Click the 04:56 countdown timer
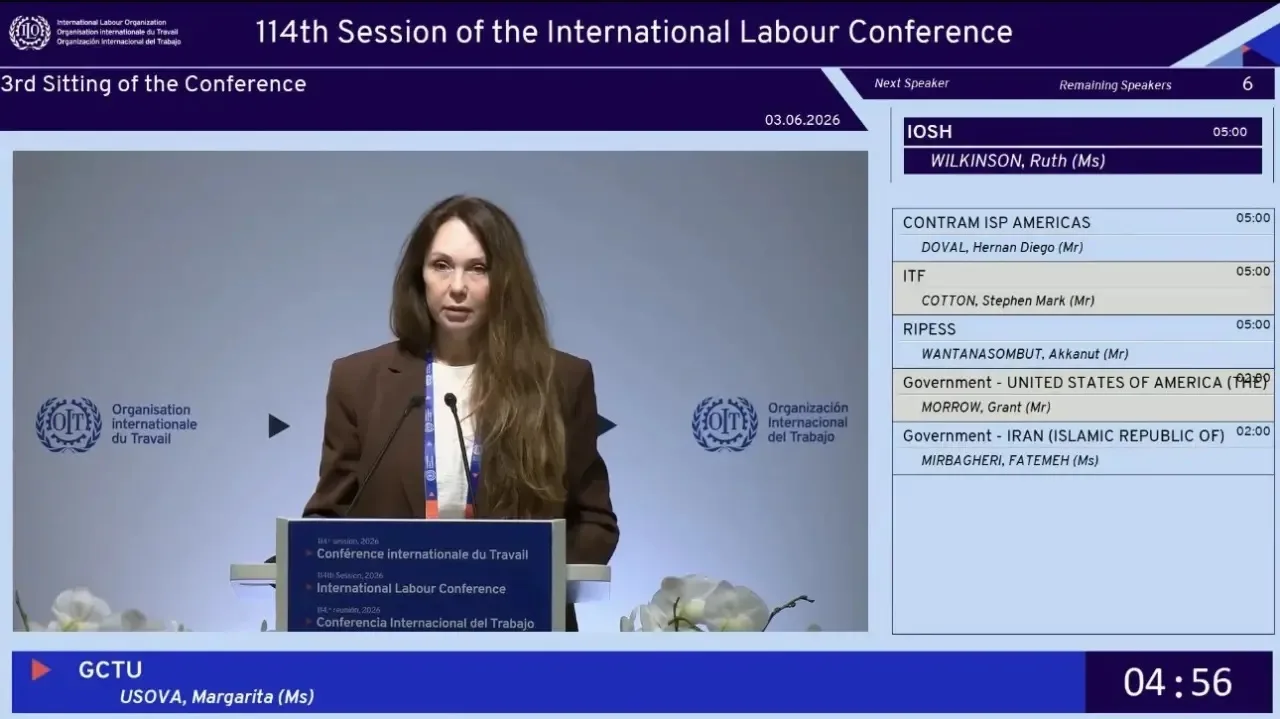The image size is (1280, 719). coord(1178,683)
